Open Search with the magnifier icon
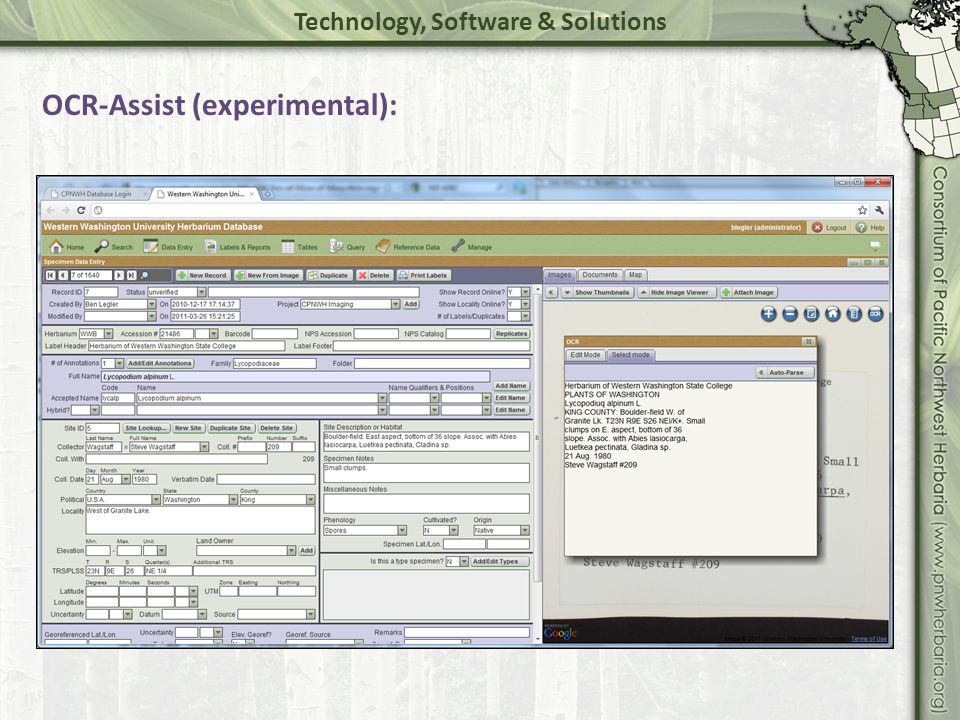Screen dimensions: 960x720 pos(114,247)
